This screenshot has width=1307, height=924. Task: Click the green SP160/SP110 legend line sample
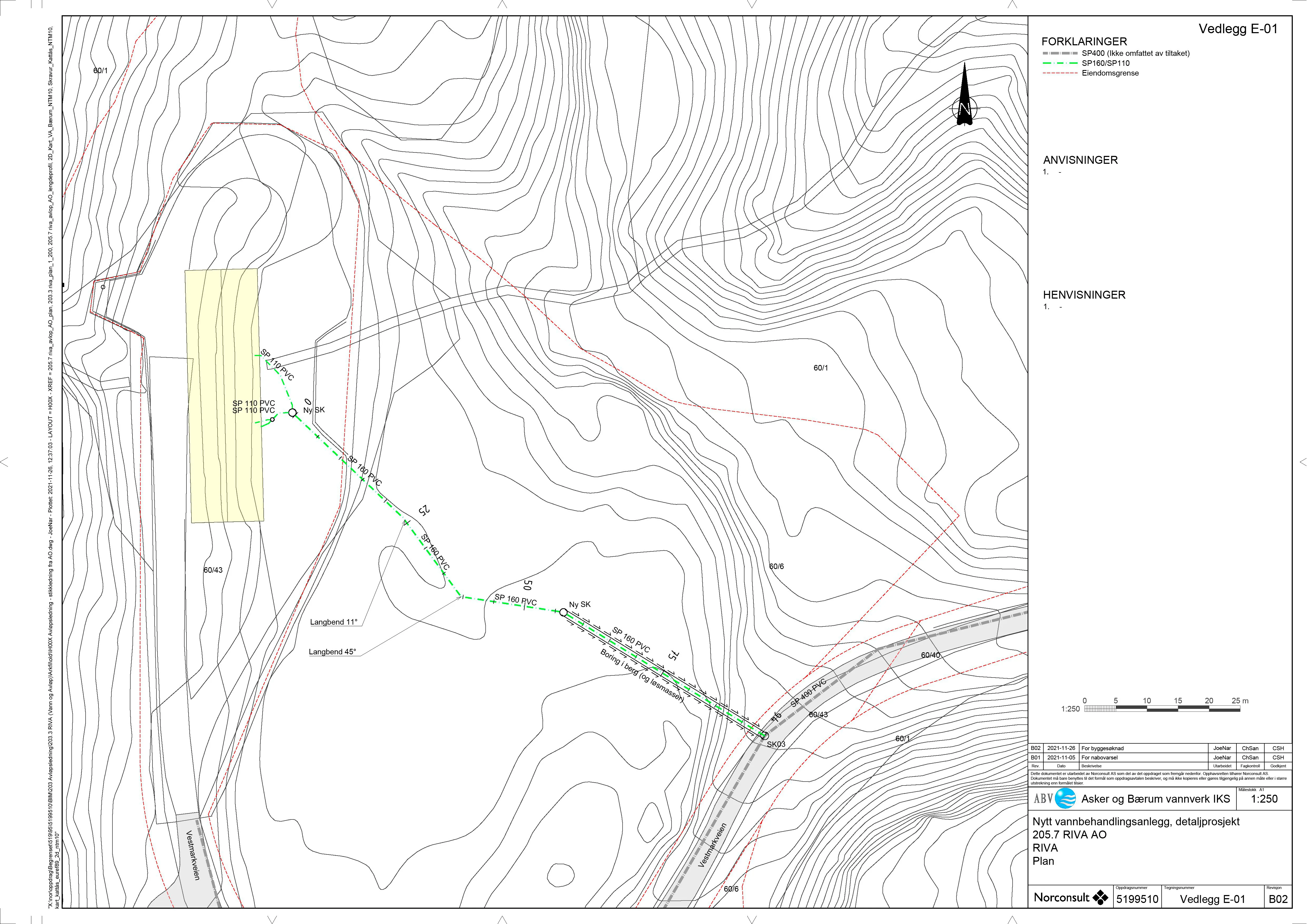(1060, 63)
